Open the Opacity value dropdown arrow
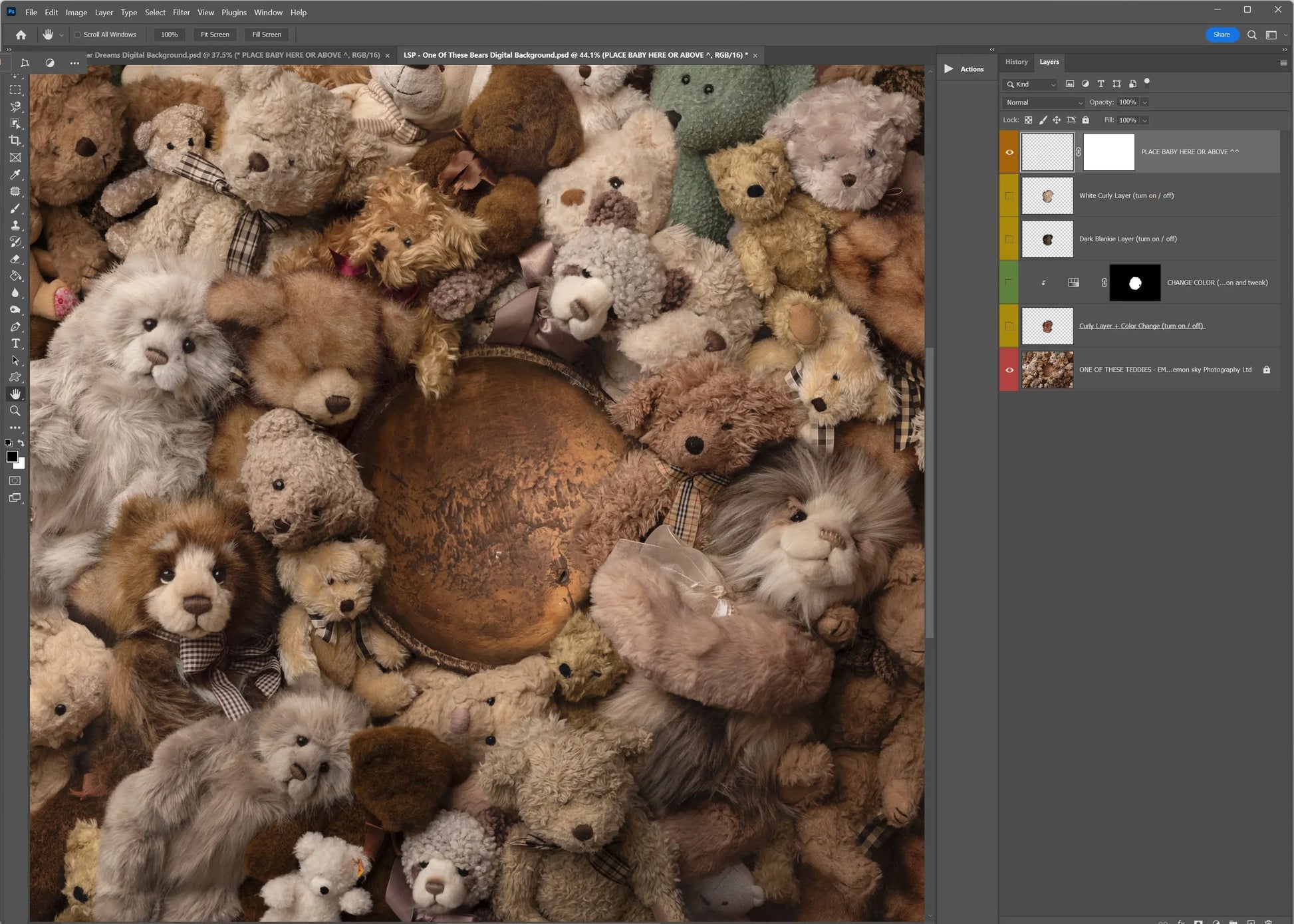1294x924 pixels. pyautogui.click(x=1144, y=102)
